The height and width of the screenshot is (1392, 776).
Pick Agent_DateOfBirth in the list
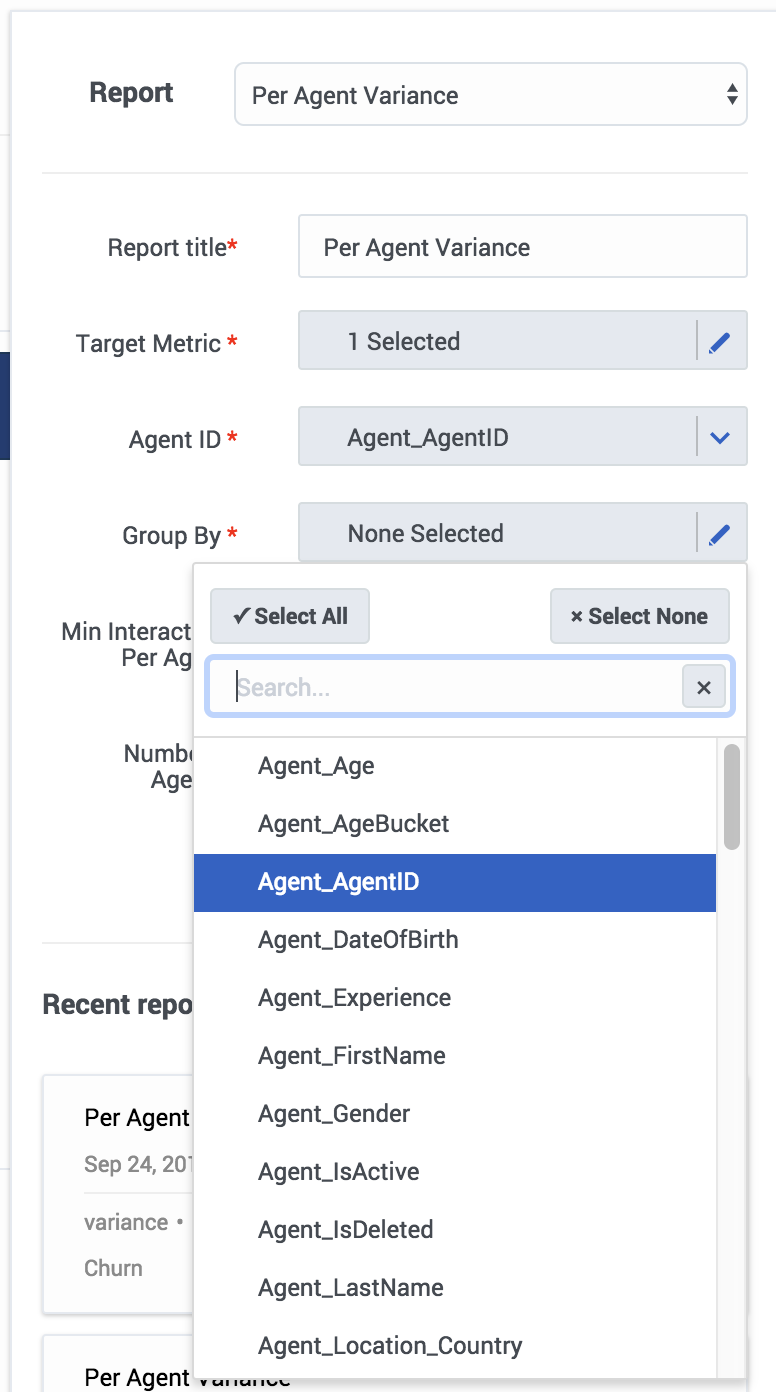coord(358,941)
